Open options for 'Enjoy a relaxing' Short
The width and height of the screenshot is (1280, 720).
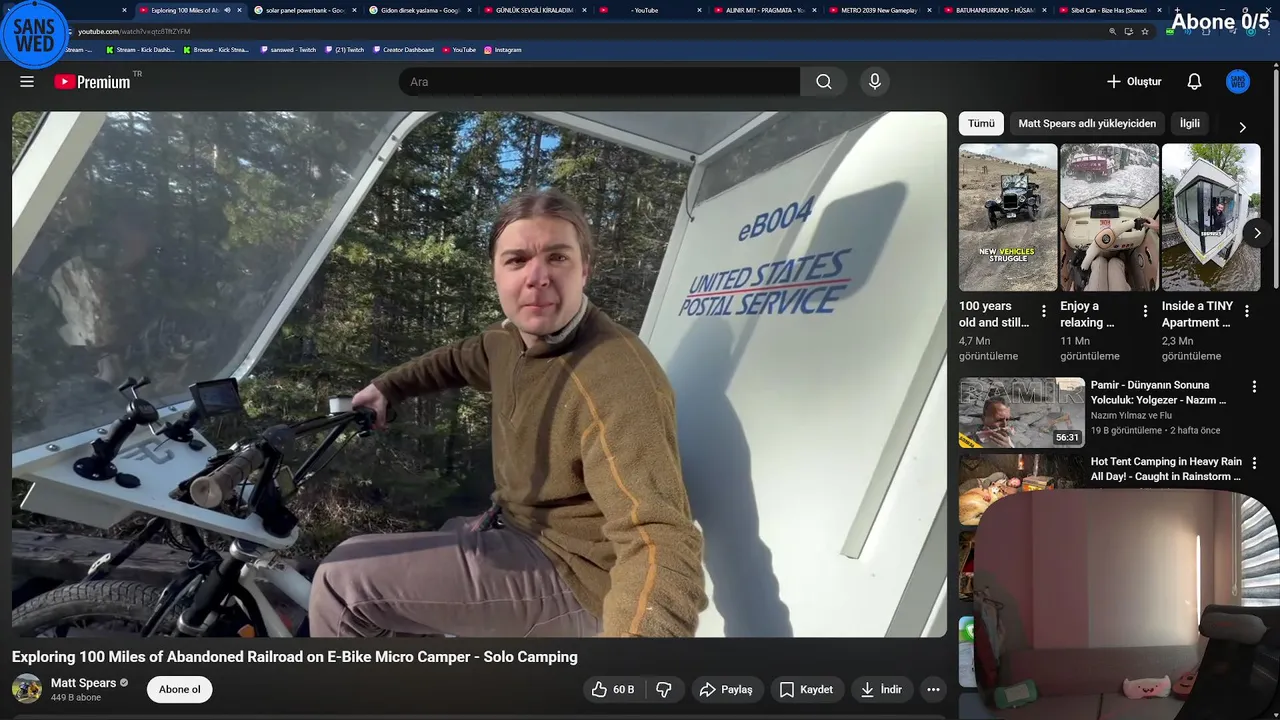coord(1145,311)
